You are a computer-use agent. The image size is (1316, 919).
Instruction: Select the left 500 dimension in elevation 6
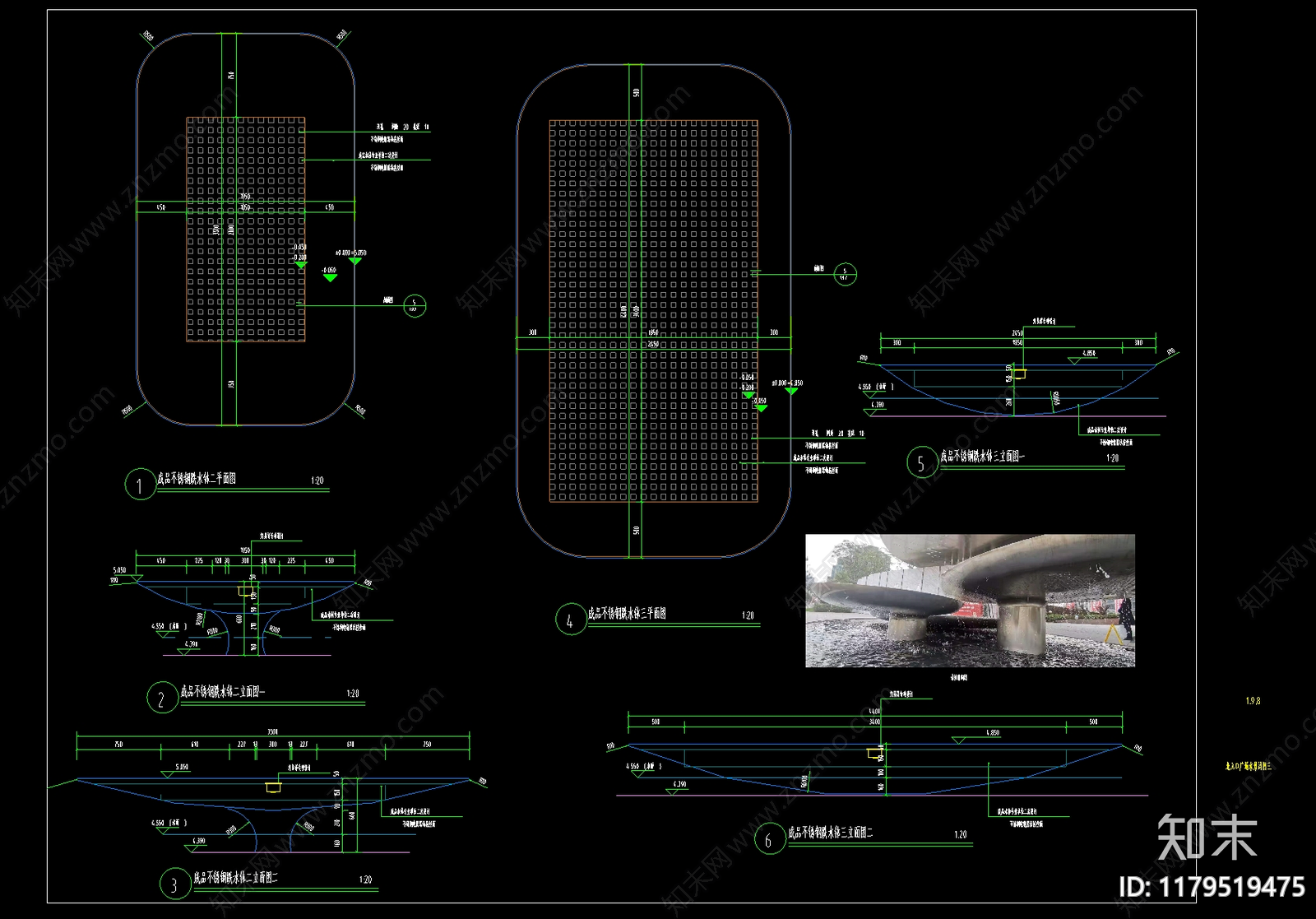[x=656, y=722]
